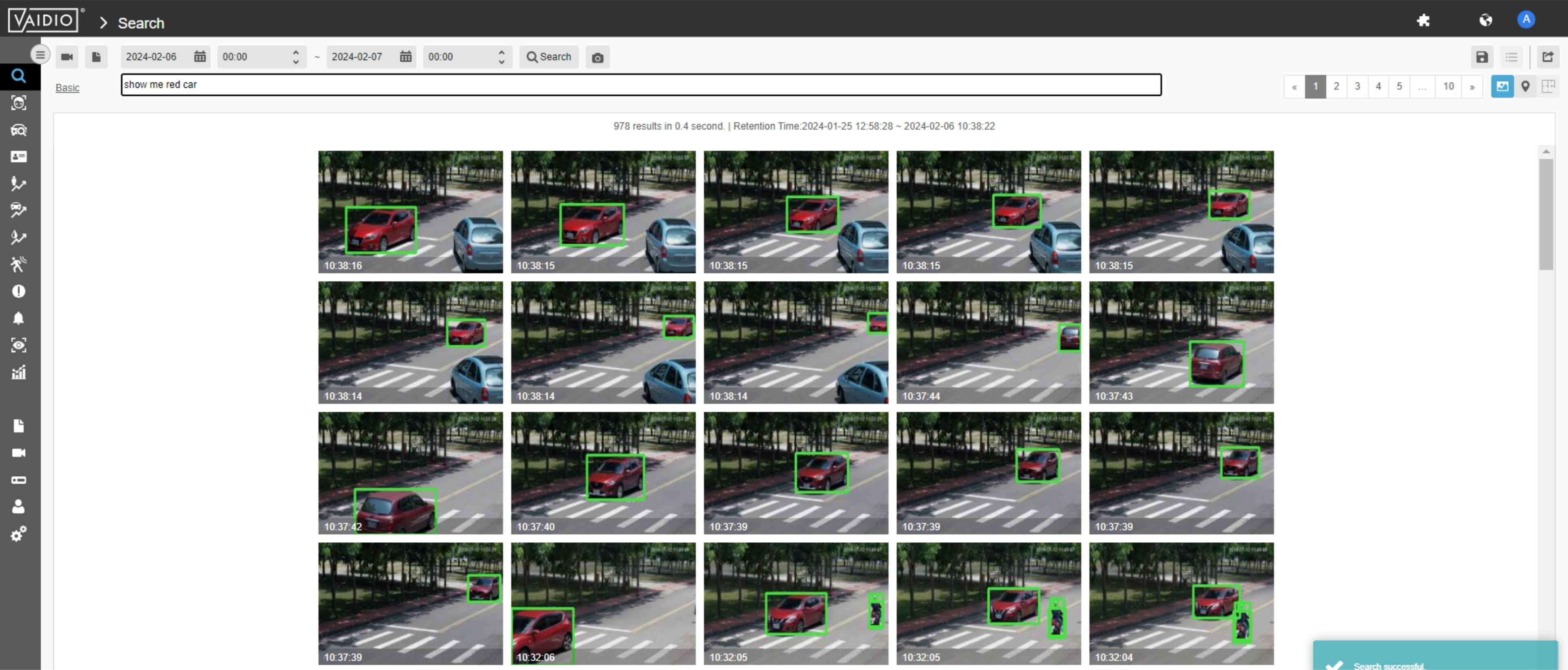The height and width of the screenshot is (670, 1568).
Task: Click the camera source filter icon
Action: click(67, 57)
